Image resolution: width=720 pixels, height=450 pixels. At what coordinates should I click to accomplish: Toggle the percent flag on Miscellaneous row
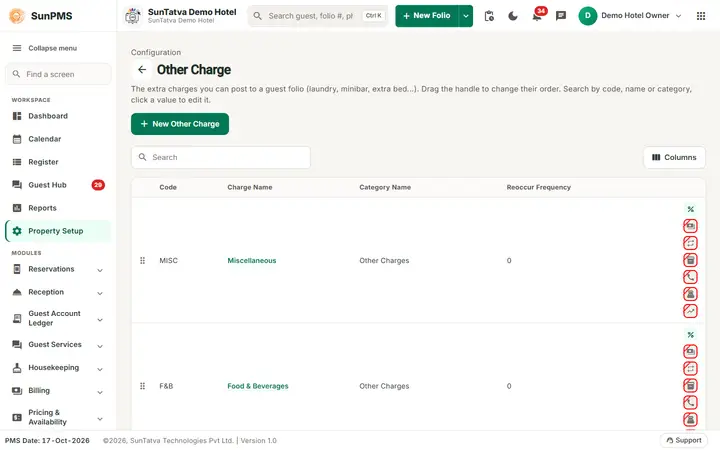(690, 209)
